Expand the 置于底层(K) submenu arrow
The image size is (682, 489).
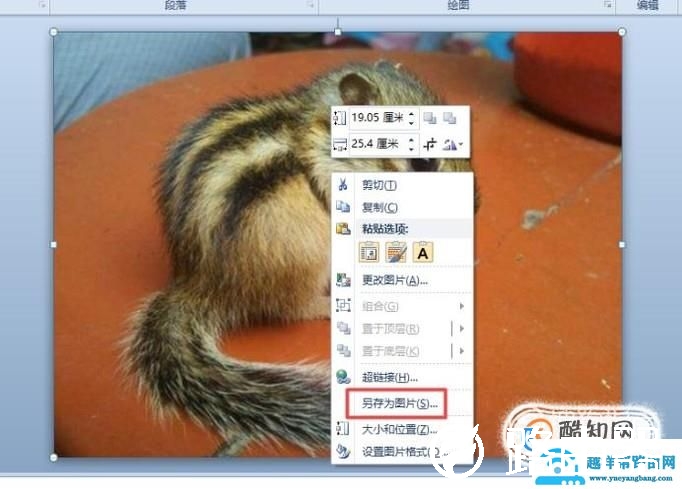[x=462, y=350]
